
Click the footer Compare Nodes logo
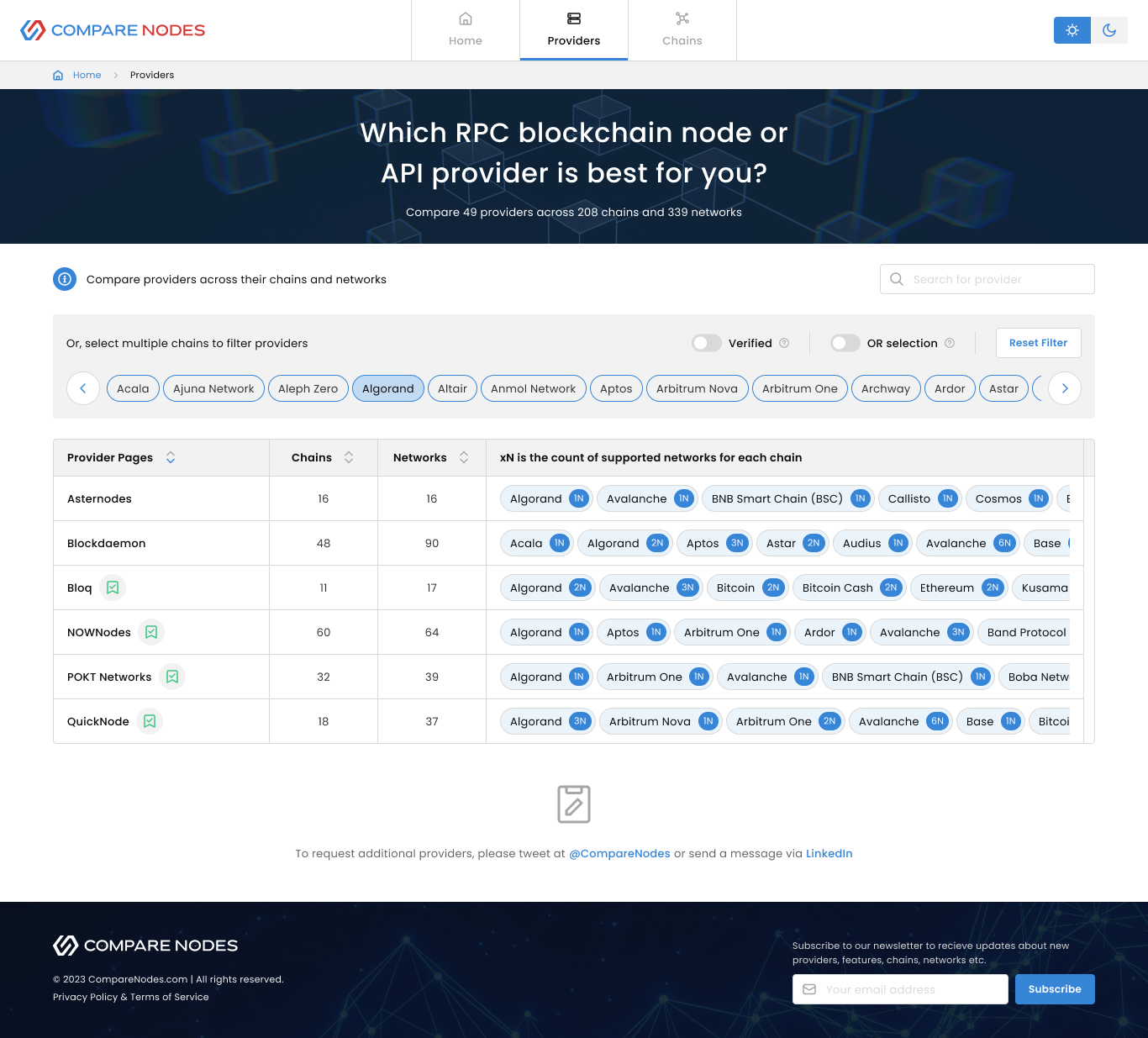(145, 946)
